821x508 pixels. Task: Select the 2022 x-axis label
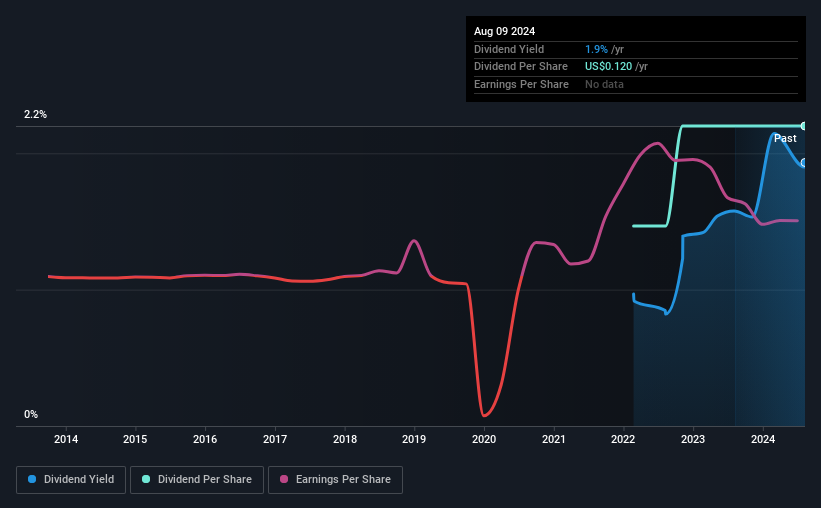coord(623,439)
